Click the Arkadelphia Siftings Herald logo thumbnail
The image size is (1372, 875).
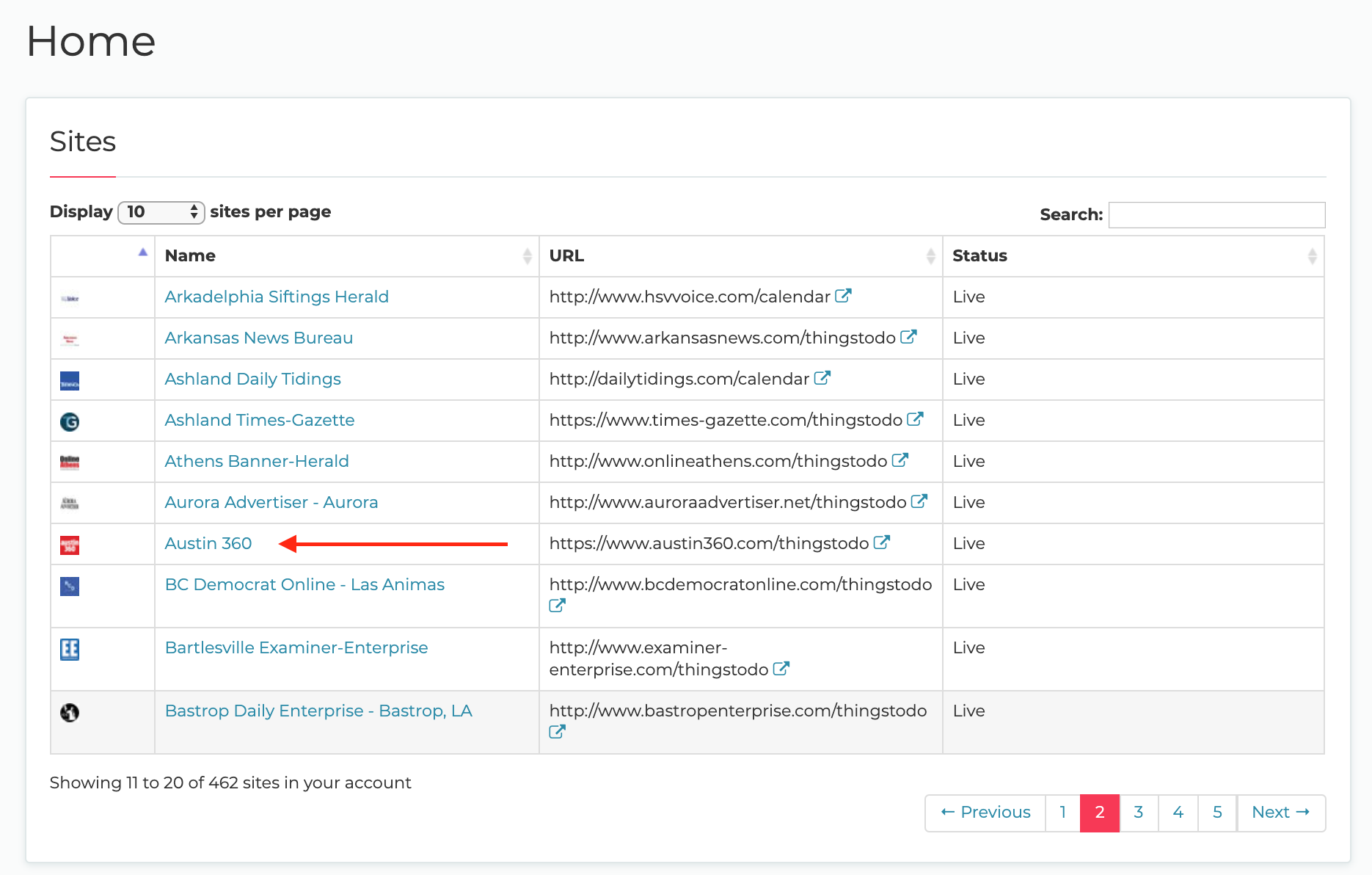pos(70,298)
